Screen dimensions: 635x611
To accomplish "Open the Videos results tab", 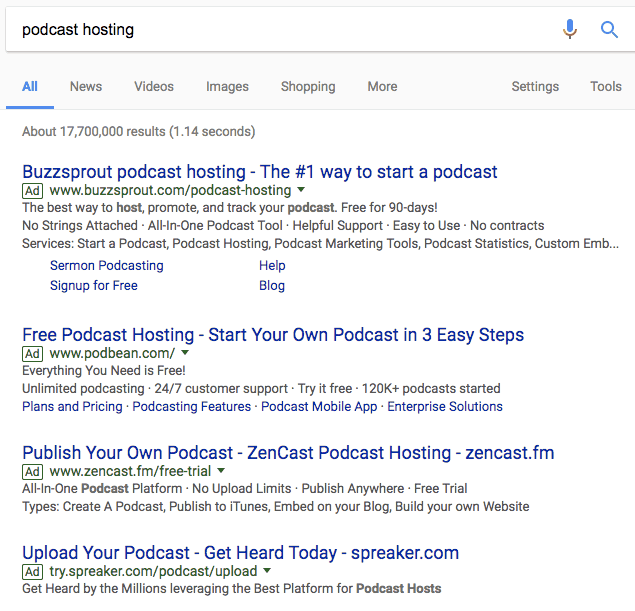I will (154, 87).
